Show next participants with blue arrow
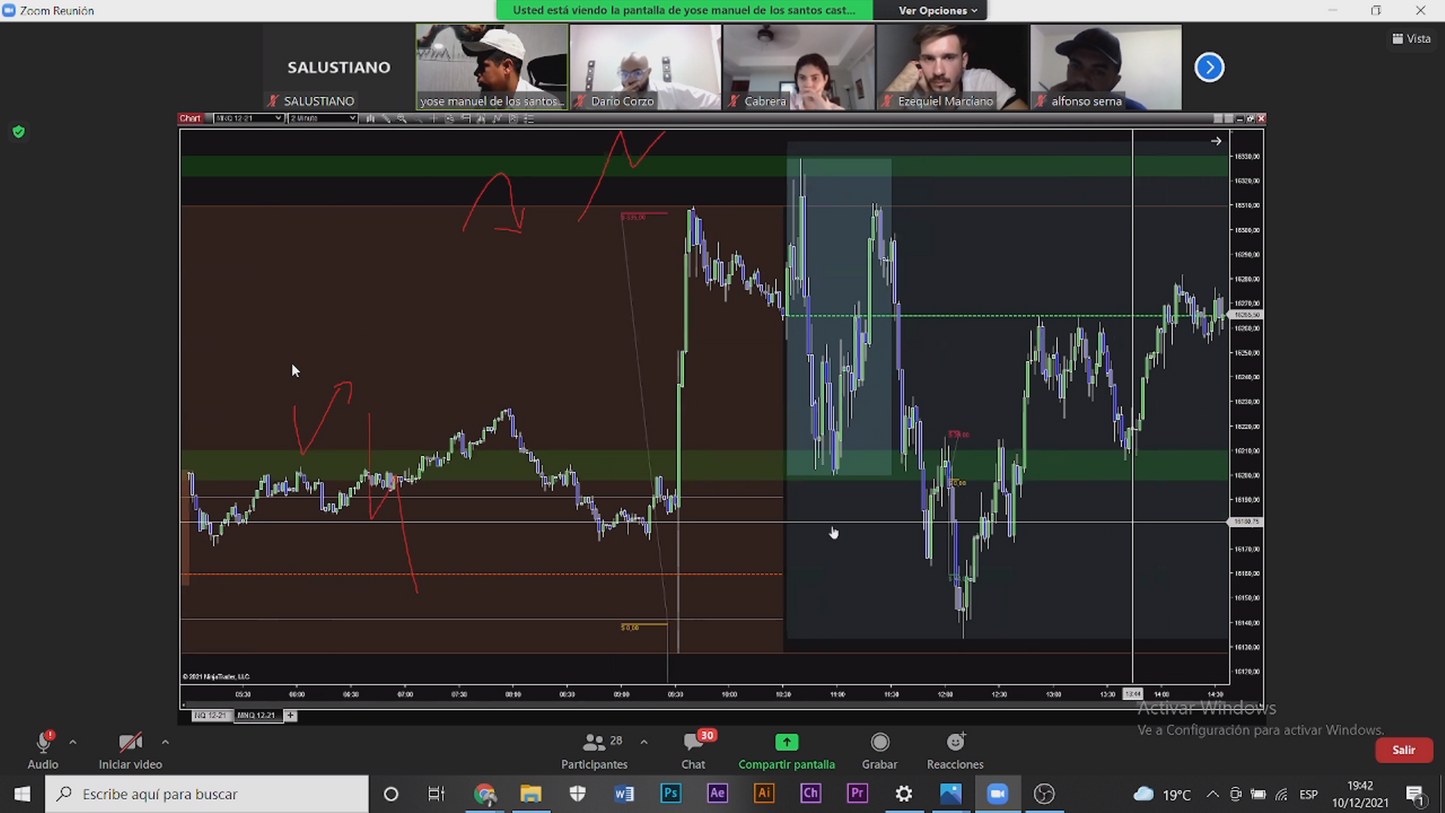Screen dimensions: 1445x813 point(1209,67)
